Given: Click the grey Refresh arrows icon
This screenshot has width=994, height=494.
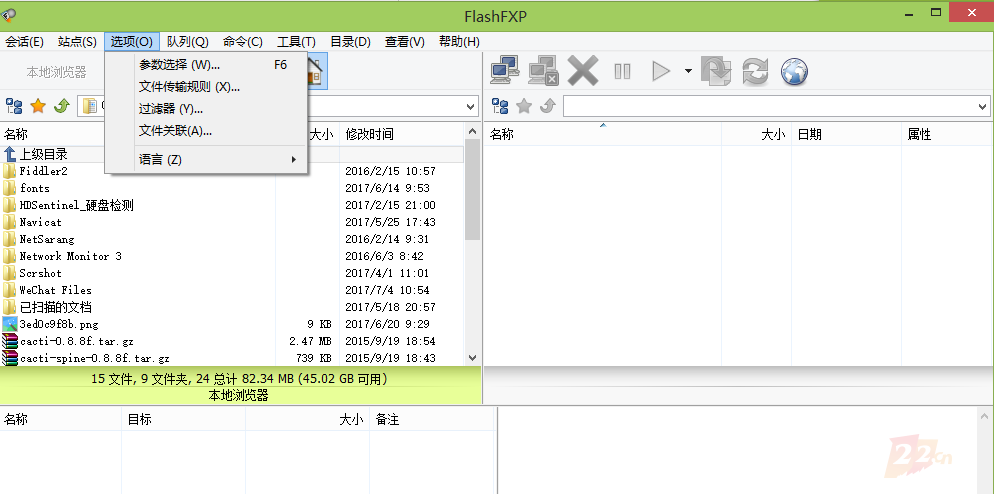Looking at the screenshot, I should 755,70.
